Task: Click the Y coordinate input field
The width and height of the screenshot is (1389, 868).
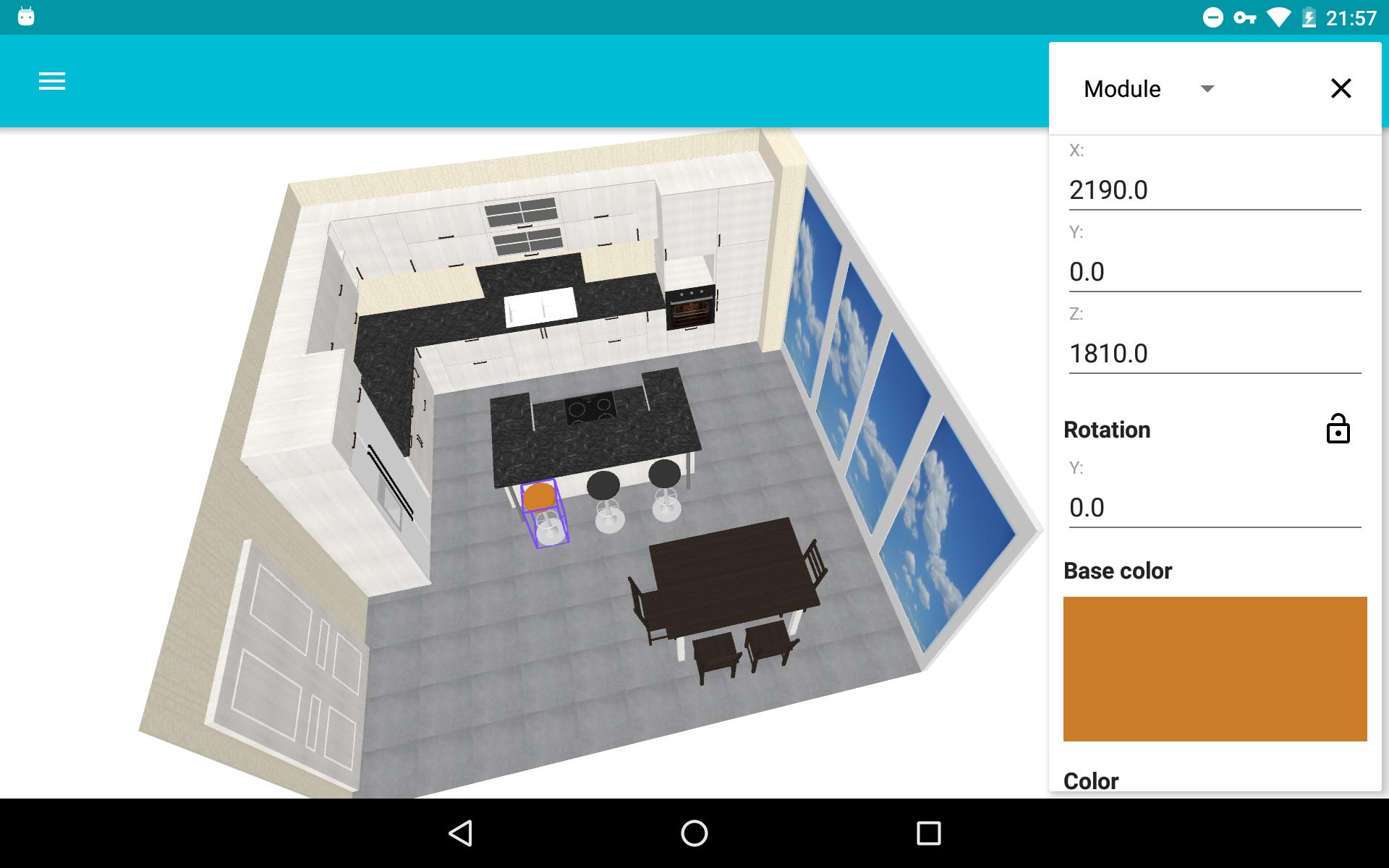Action: pos(1215,271)
